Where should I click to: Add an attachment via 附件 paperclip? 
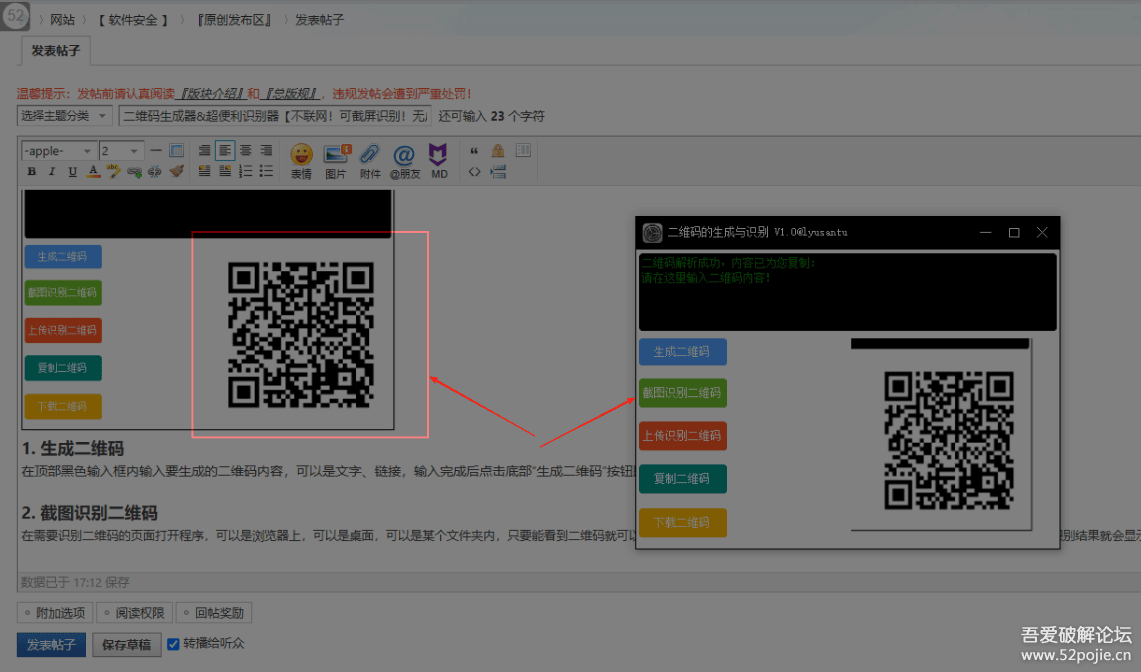click(x=370, y=161)
